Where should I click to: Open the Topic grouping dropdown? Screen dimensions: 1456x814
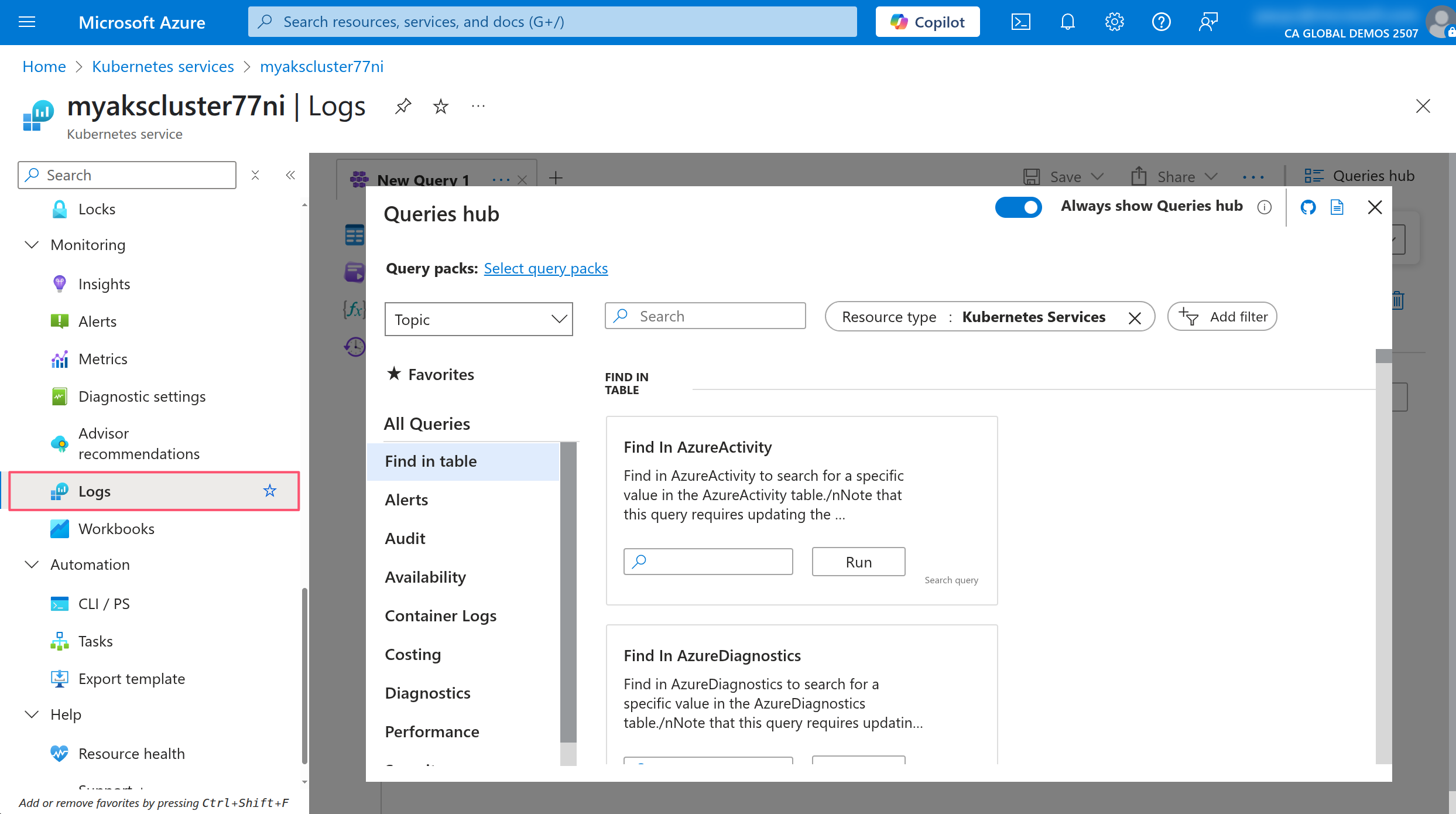(478, 319)
